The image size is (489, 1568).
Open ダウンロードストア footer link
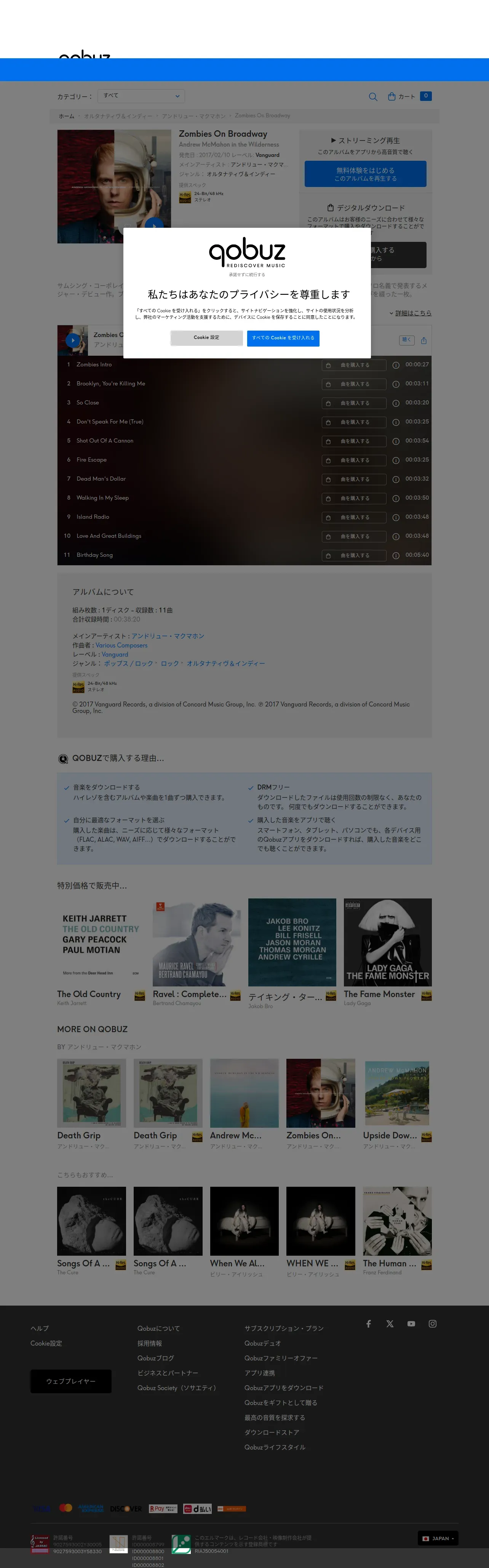(x=272, y=1432)
